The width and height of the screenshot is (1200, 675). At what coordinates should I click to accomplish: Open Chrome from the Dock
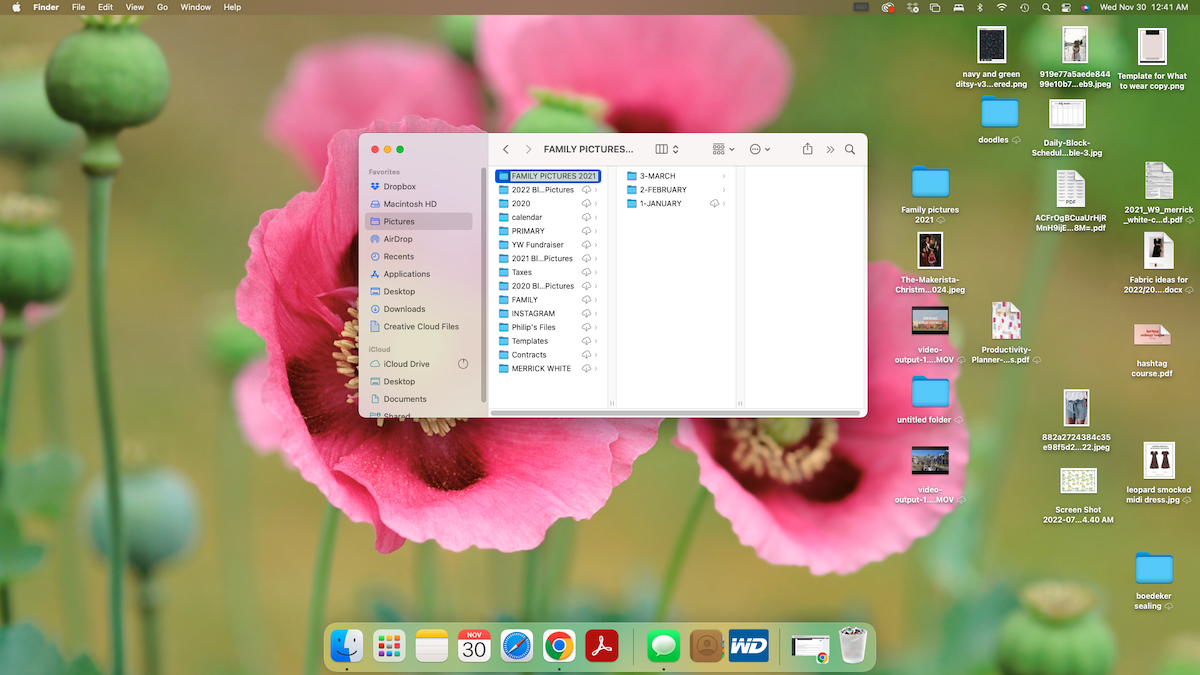pyautogui.click(x=559, y=646)
